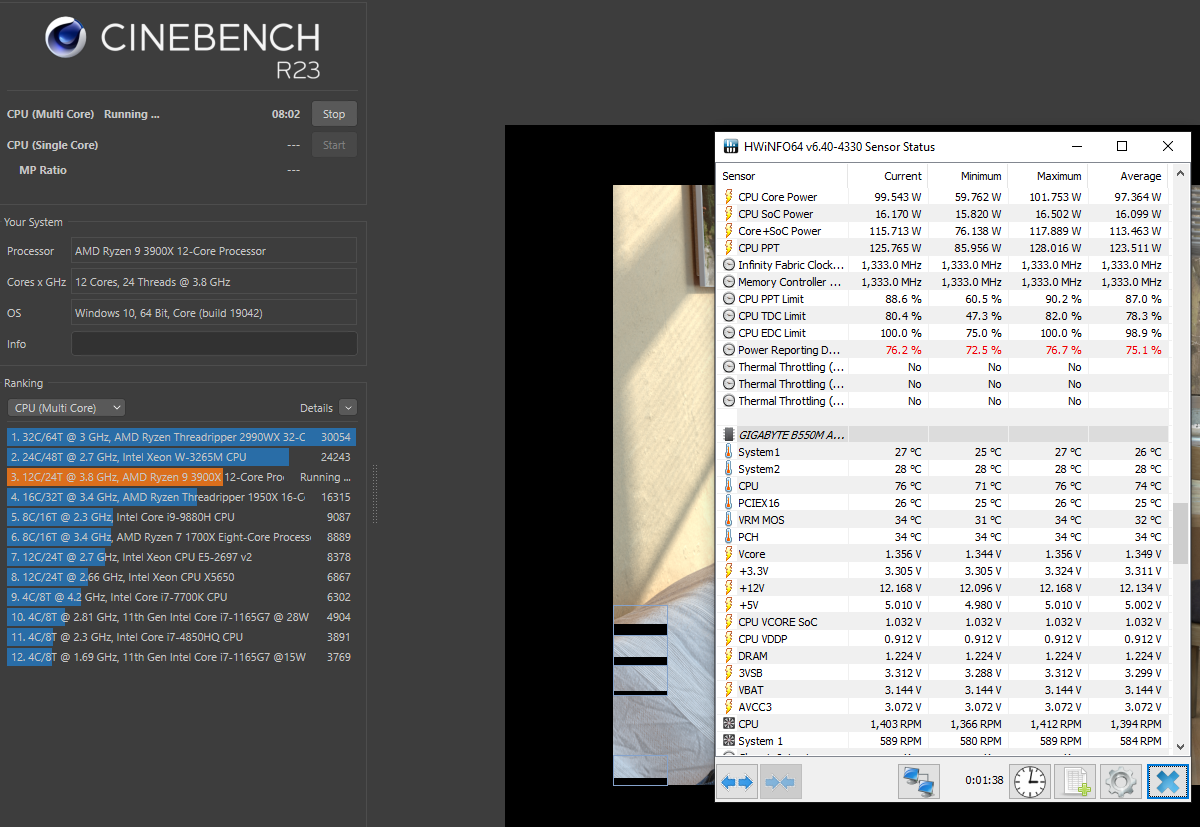Select the VBAT voltage row
Screen dimensions: 1200x827
943,690
